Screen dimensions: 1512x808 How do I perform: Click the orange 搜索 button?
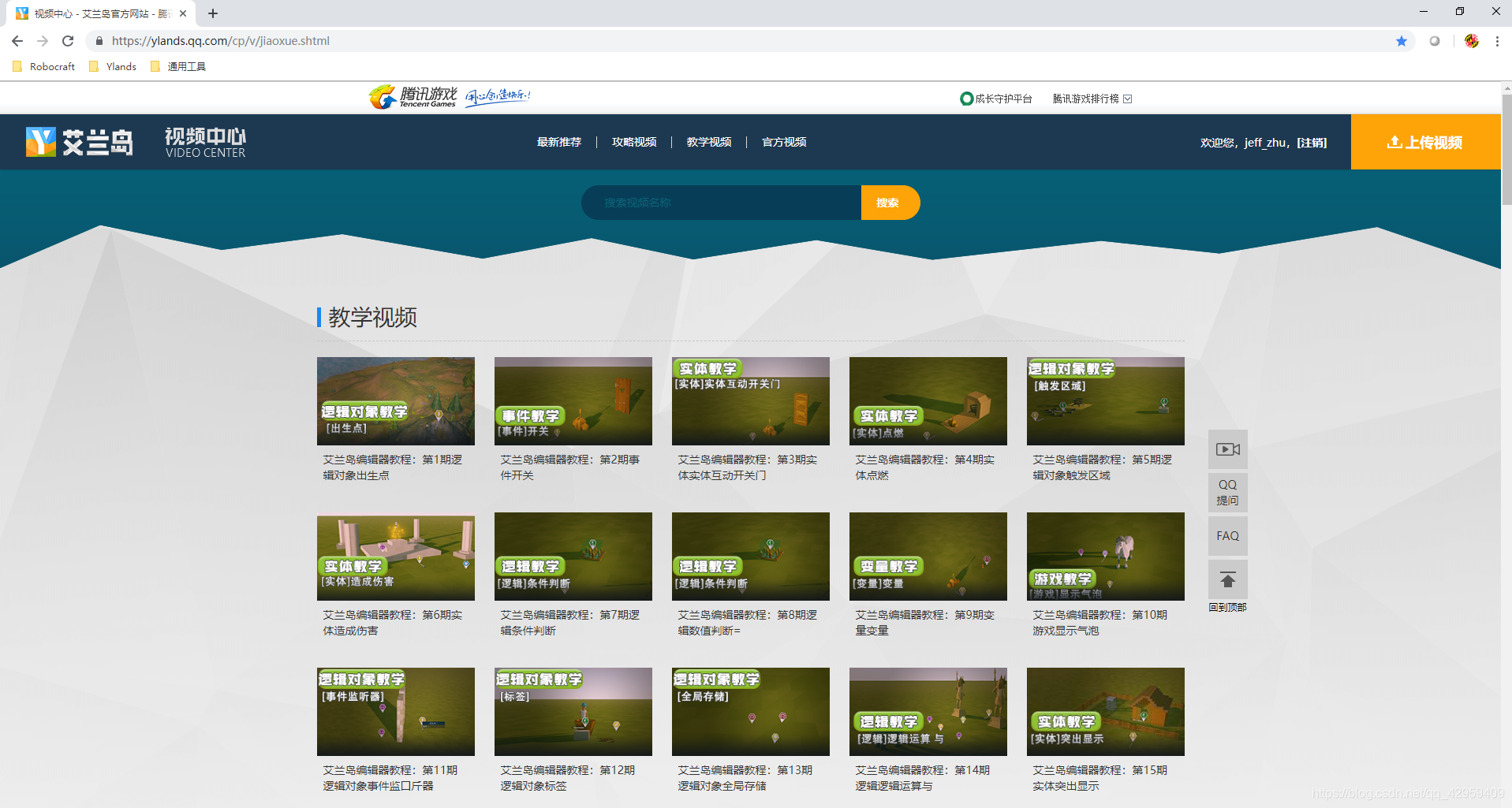pyautogui.click(x=890, y=203)
